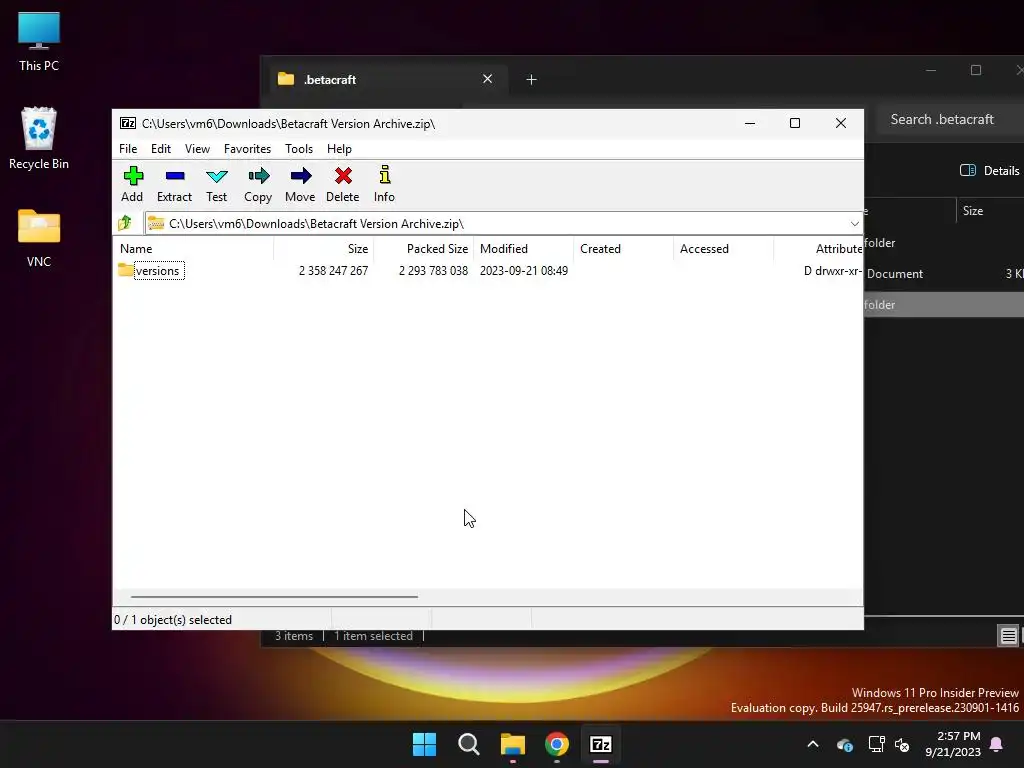Select the Document row in Explorer
Screen dimensions: 1024x768
(x=944, y=274)
